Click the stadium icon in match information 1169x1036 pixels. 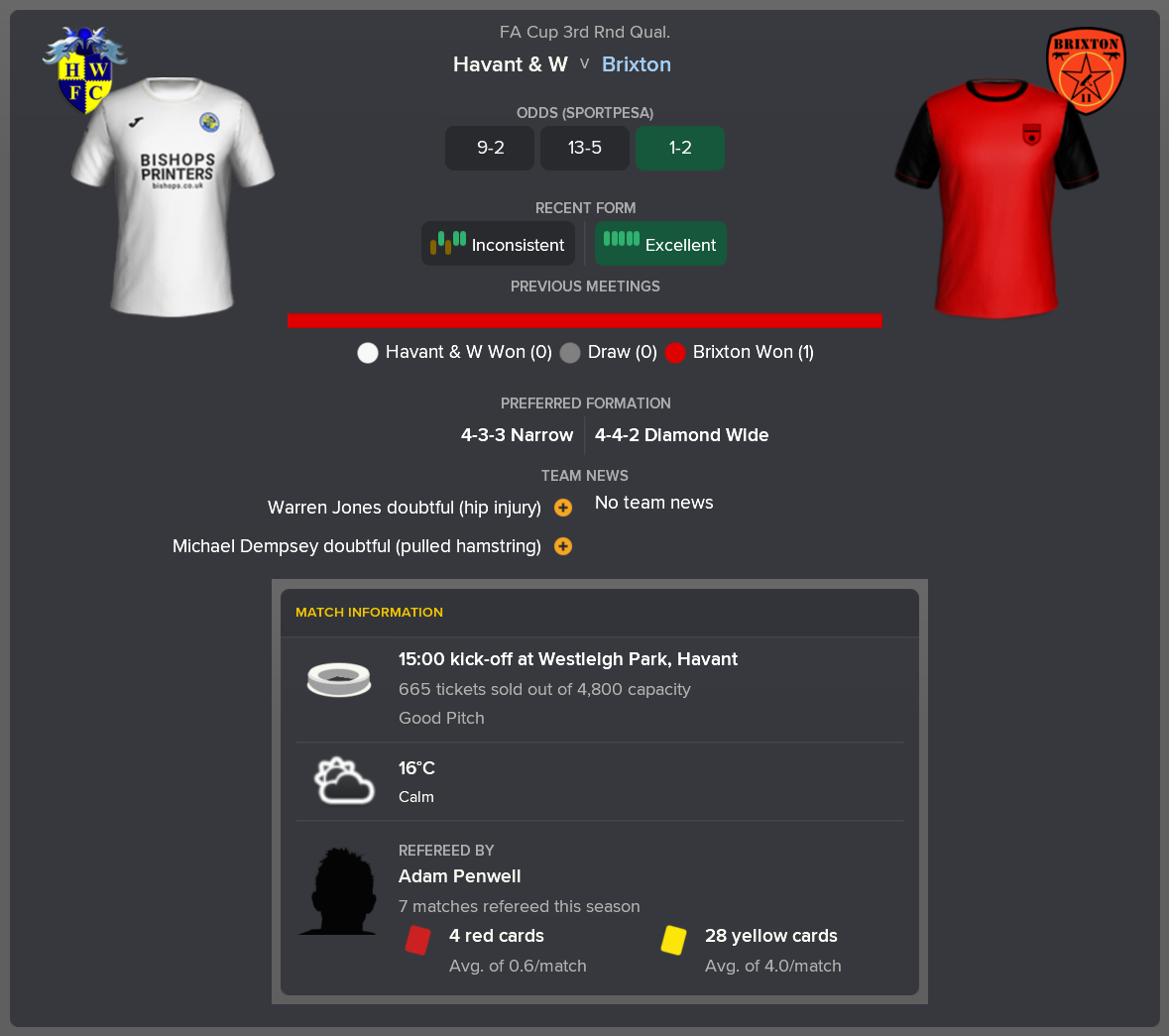pos(339,679)
